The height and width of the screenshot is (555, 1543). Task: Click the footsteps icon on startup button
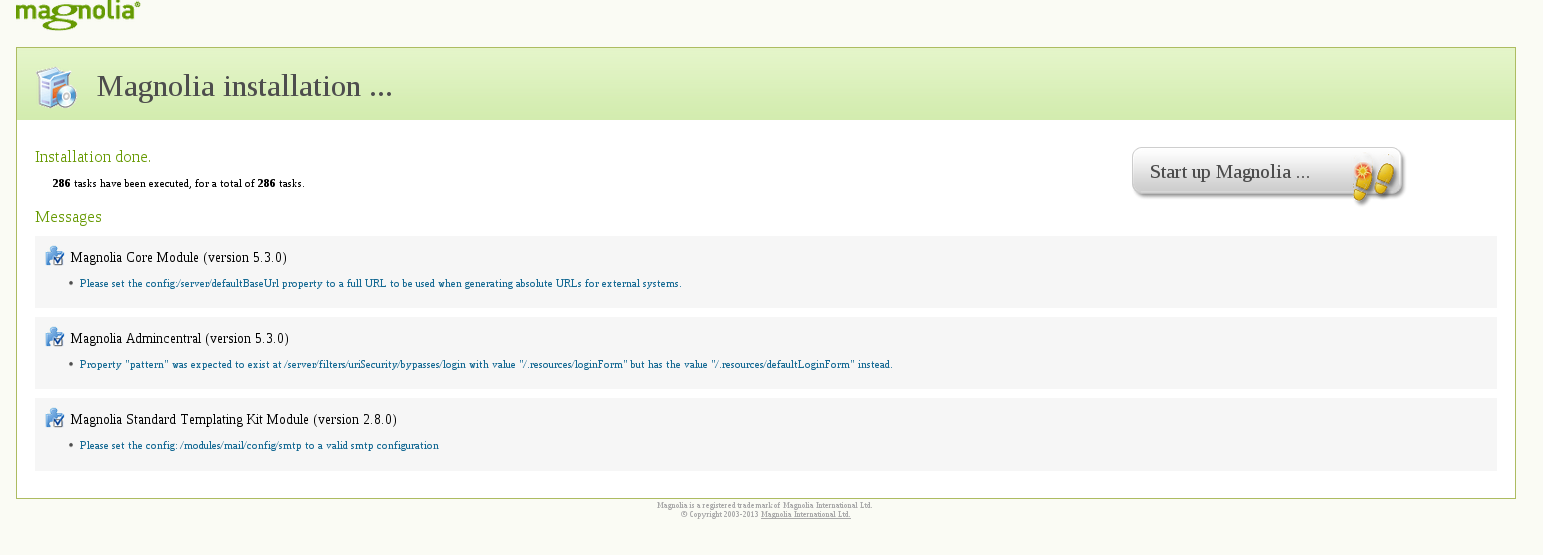coord(1374,182)
